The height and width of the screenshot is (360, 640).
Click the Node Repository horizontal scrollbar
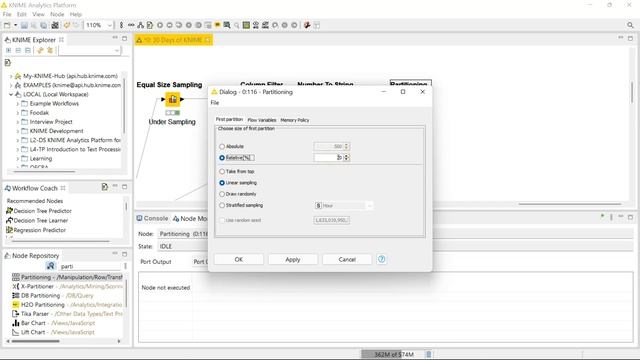[x=36, y=341]
